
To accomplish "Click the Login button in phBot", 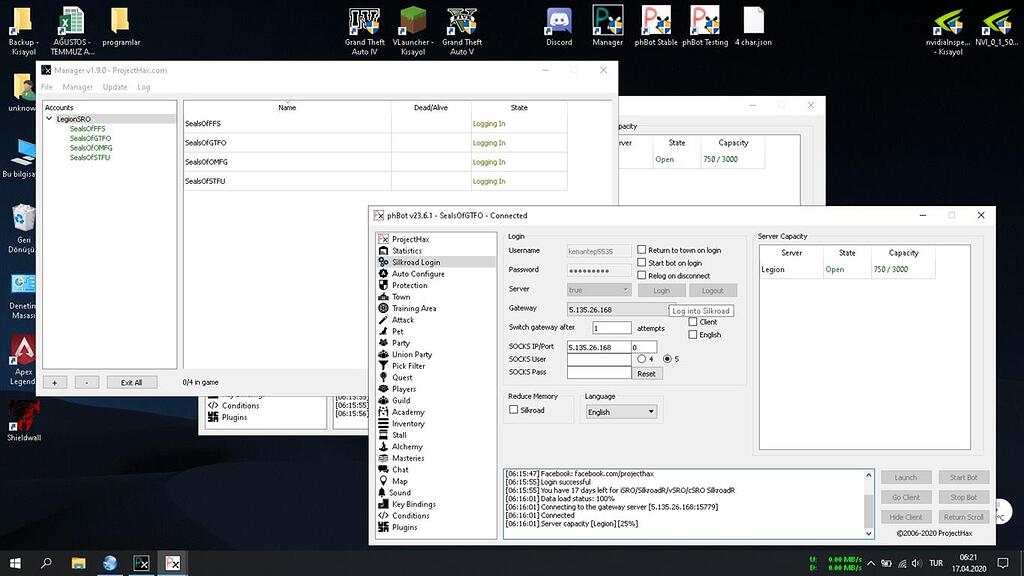I will click(x=662, y=291).
